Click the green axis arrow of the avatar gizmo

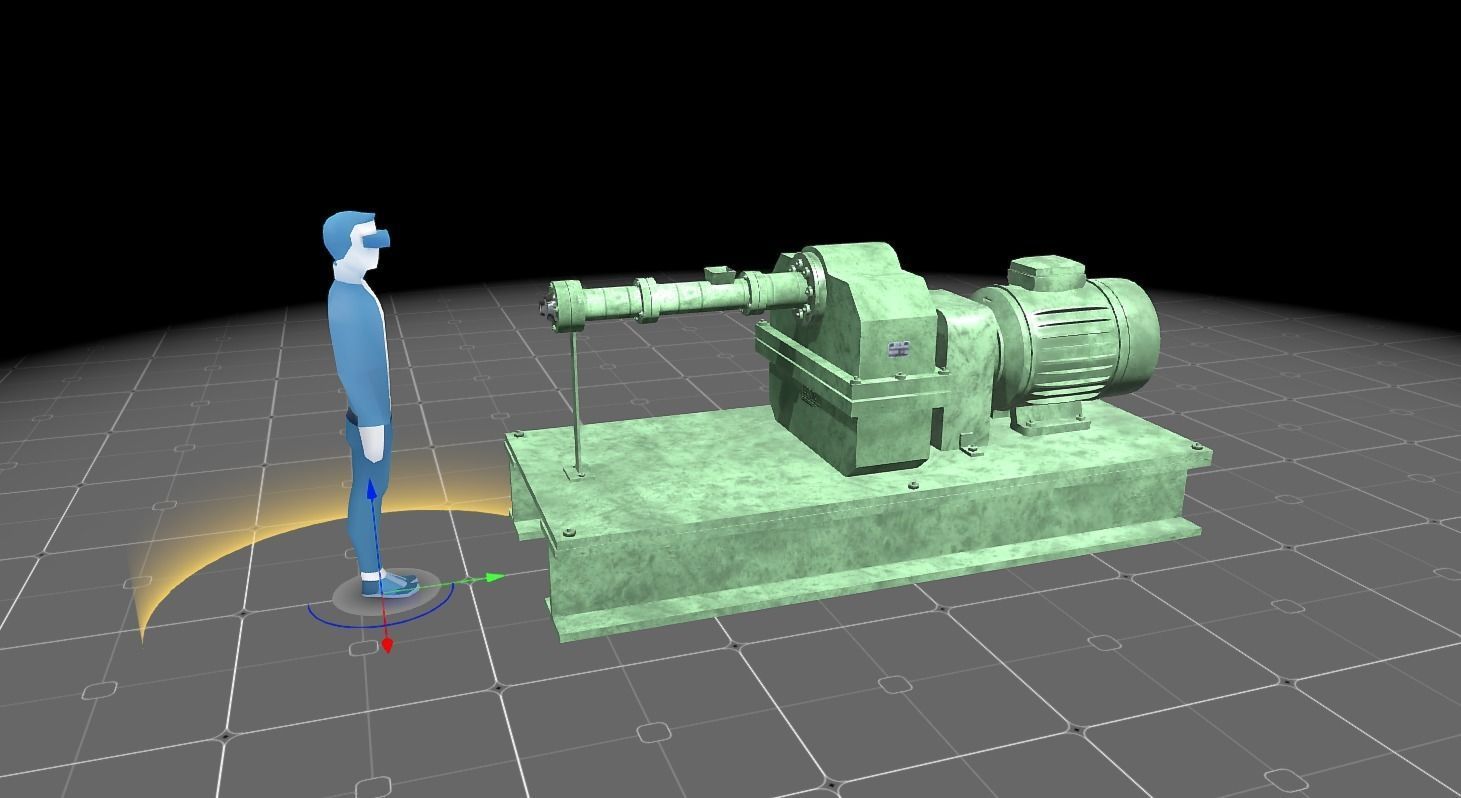click(494, 577)
